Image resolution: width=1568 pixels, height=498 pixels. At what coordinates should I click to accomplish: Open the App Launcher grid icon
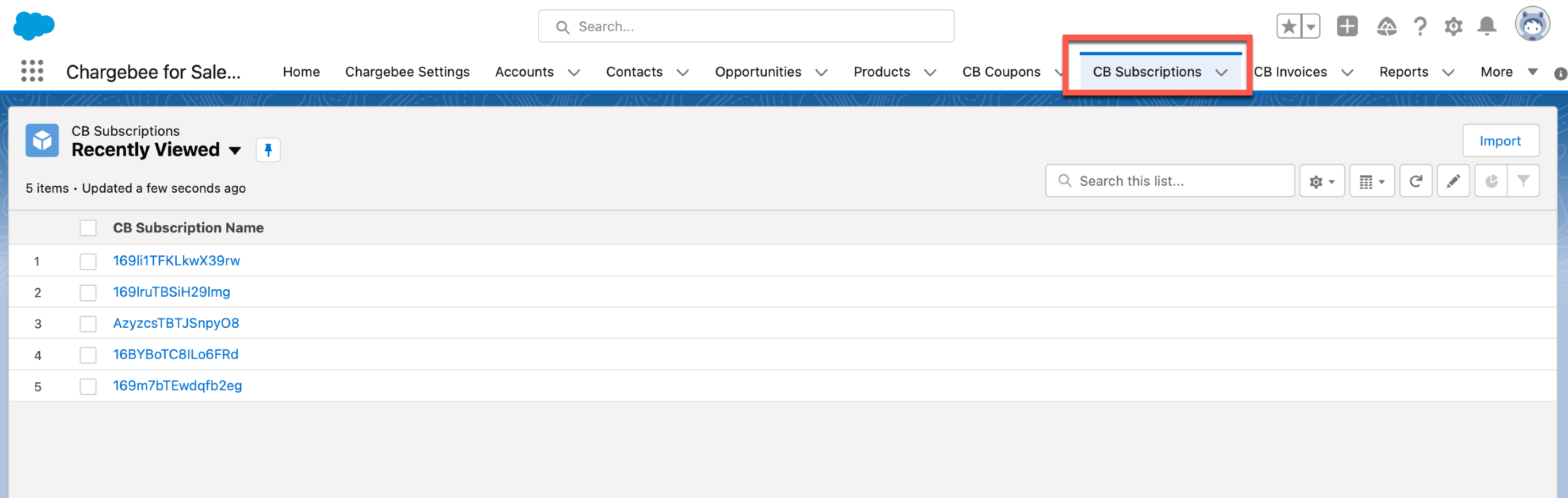(x=32, y=71)
